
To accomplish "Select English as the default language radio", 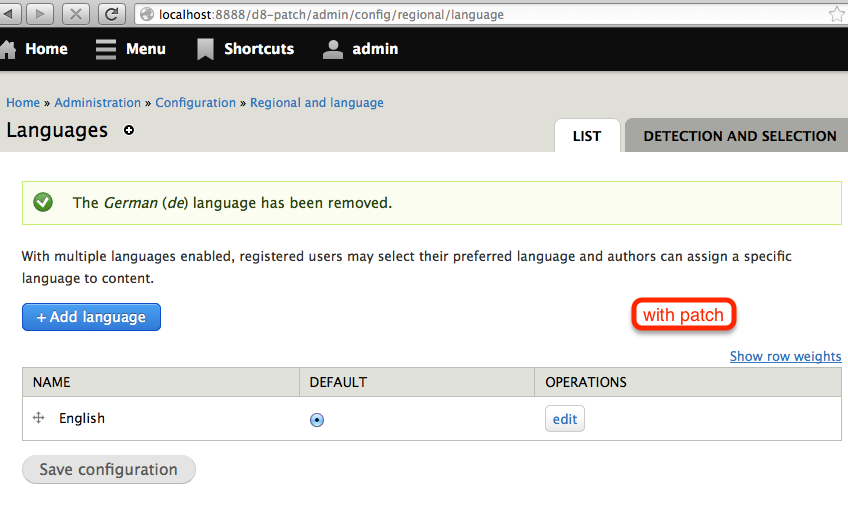I will coord(317,420).
